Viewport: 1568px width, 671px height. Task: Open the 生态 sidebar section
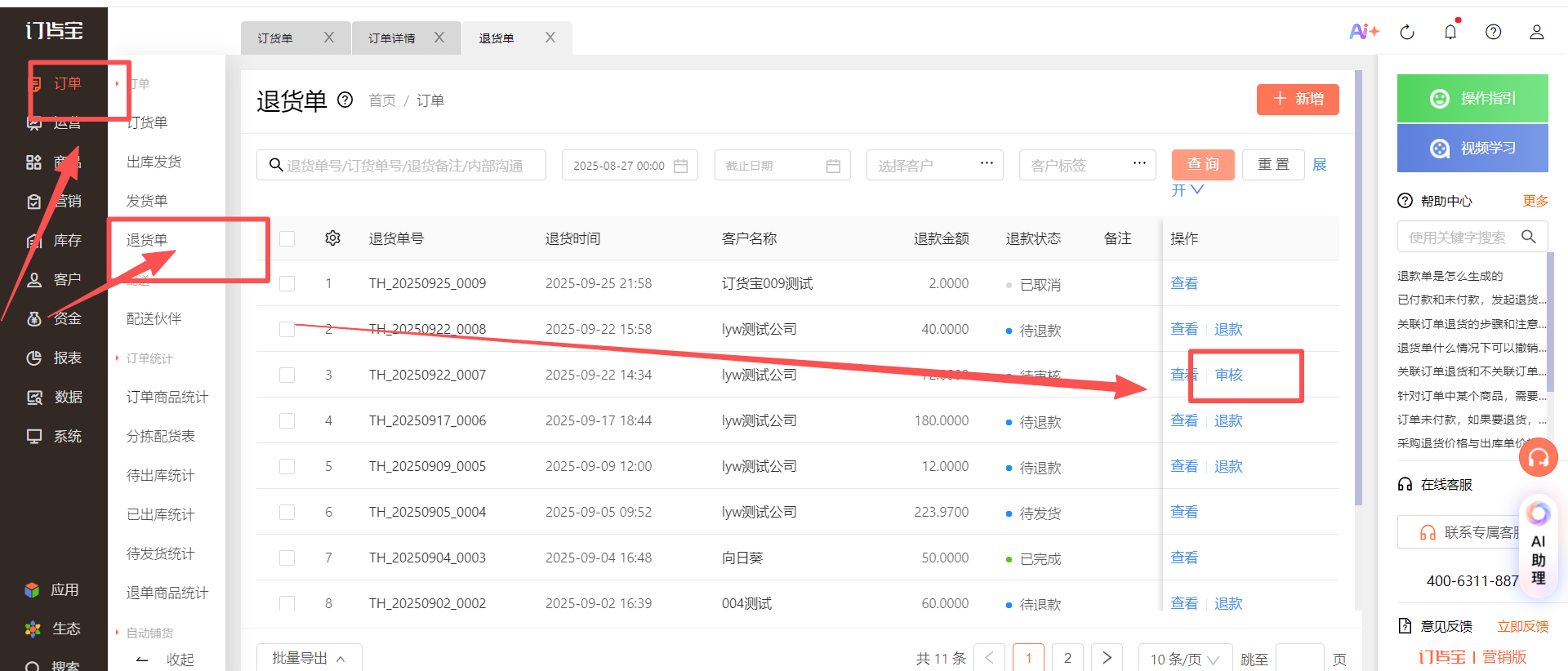52,629
